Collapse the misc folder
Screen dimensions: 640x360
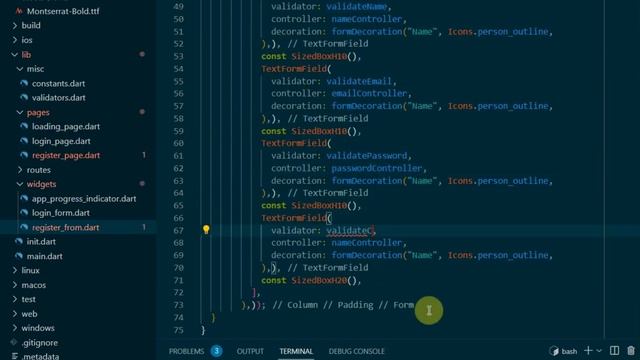(35, 69)
